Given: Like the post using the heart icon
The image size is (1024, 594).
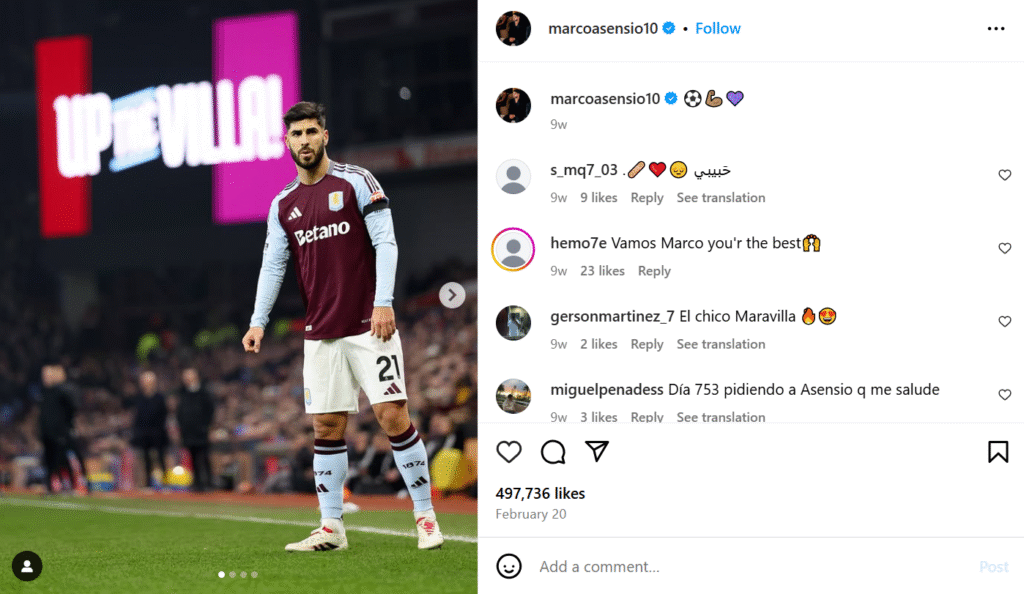Looking at the screenshot, I should (x=509, y=452).
